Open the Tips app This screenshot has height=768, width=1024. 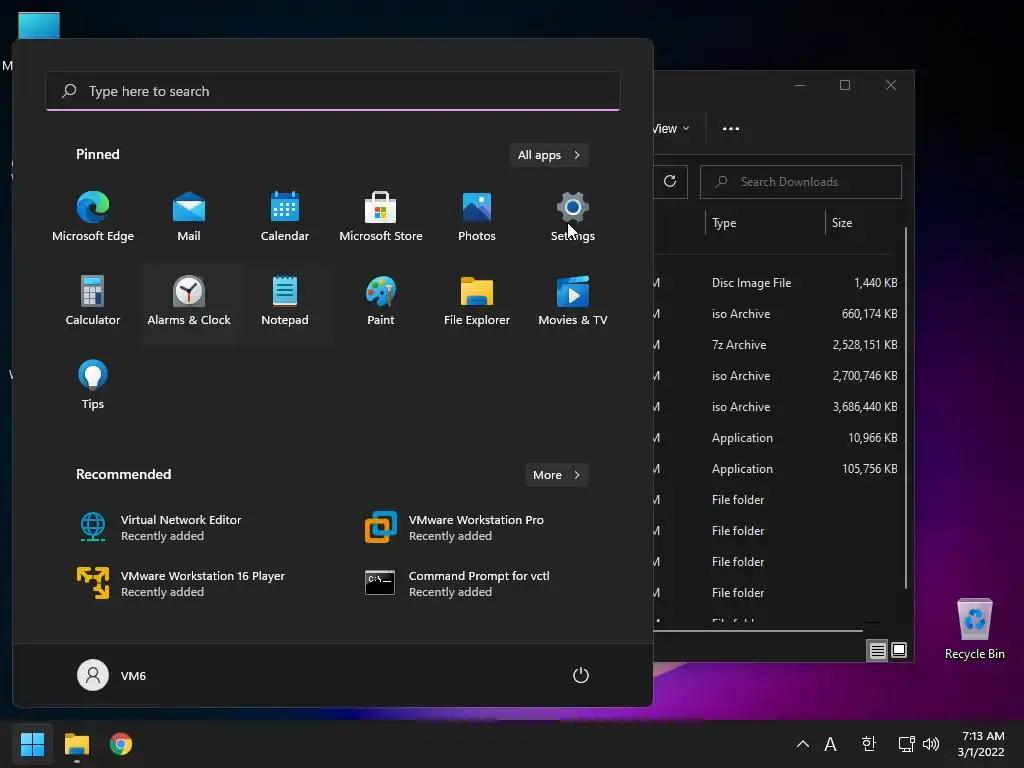93,385
